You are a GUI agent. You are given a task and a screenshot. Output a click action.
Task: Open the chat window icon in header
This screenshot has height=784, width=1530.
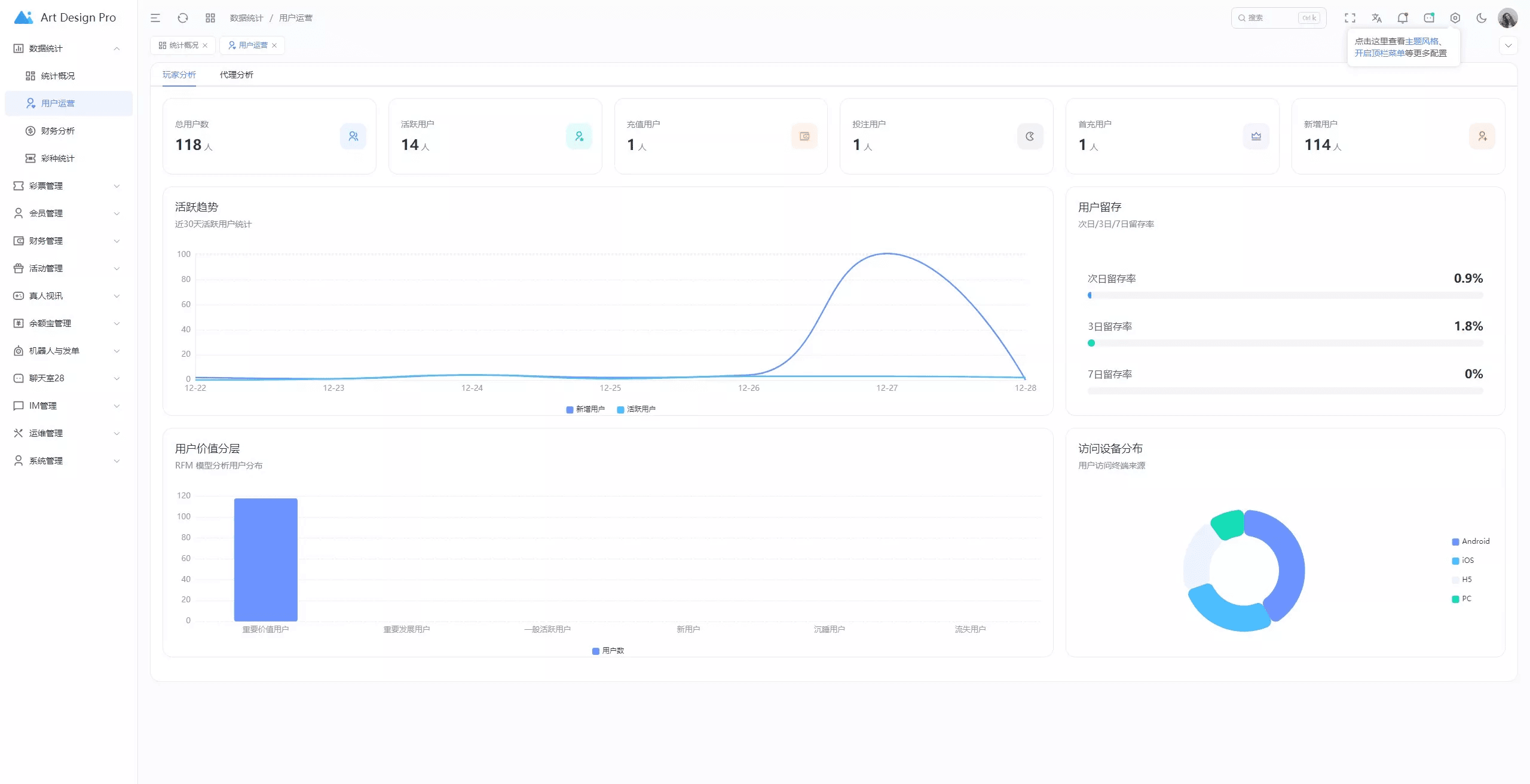point(1429,18)
